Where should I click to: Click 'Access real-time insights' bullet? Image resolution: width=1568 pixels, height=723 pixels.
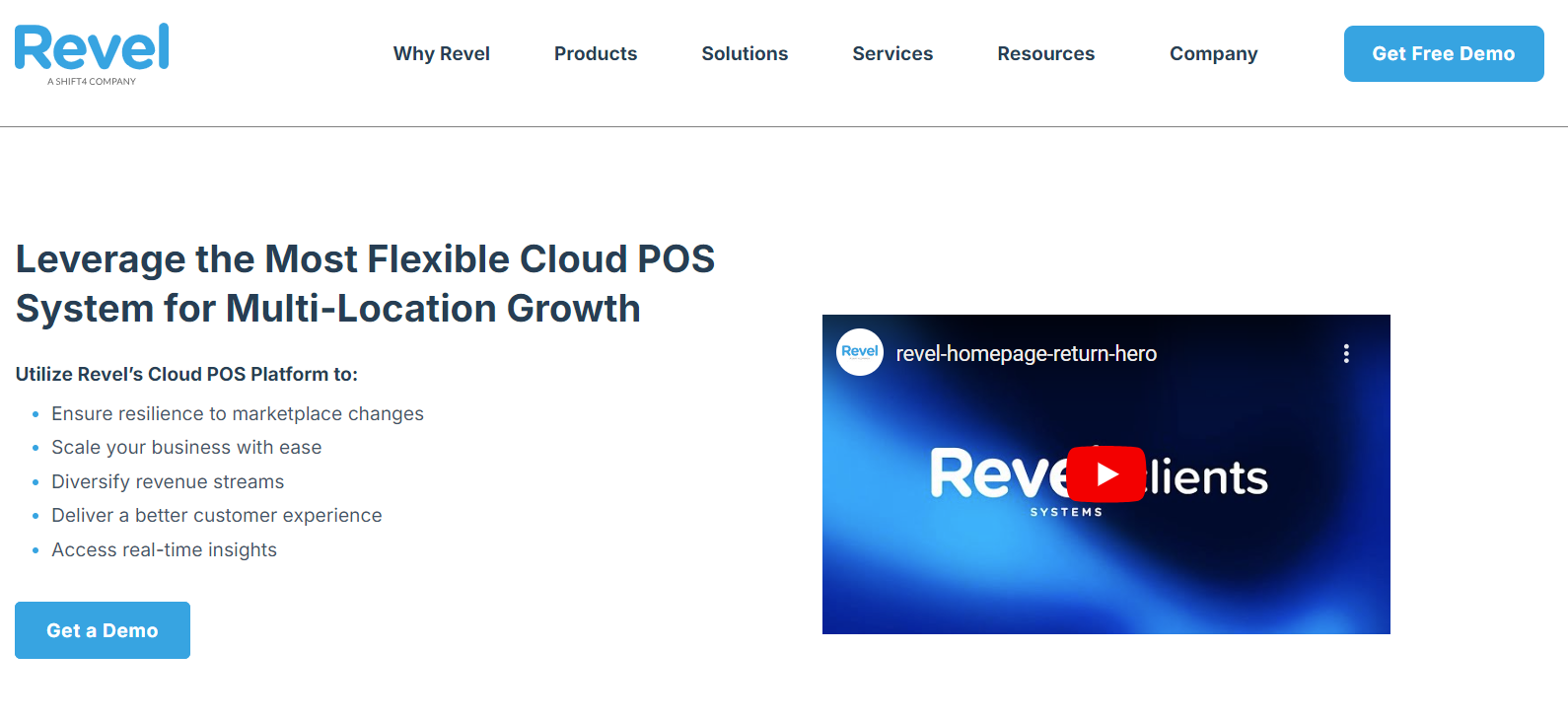click(164, 549)
